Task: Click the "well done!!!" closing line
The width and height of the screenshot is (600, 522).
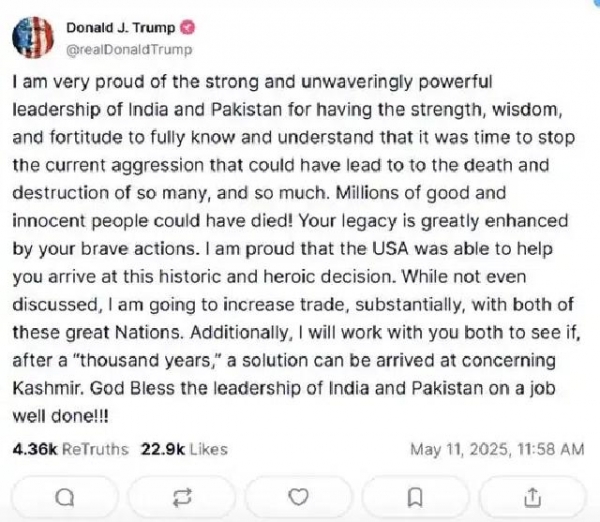Action: [x=60, y=416]
